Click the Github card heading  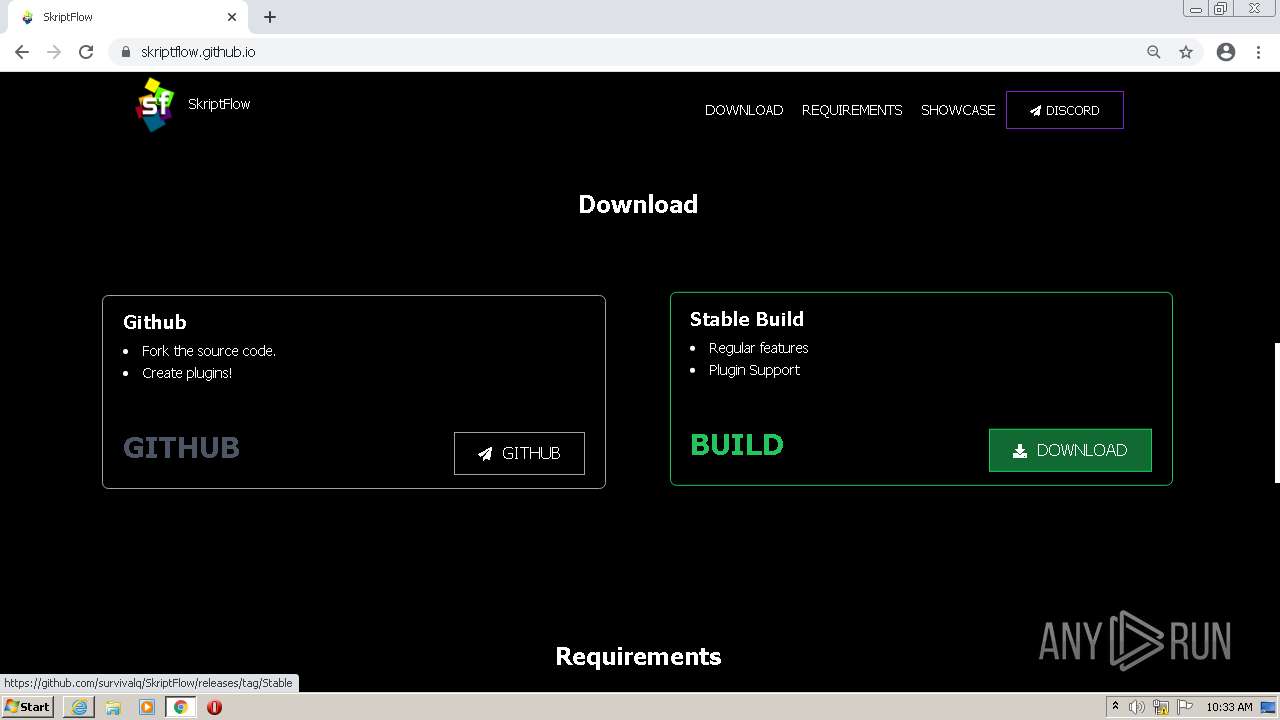click(x=155, y=322)
